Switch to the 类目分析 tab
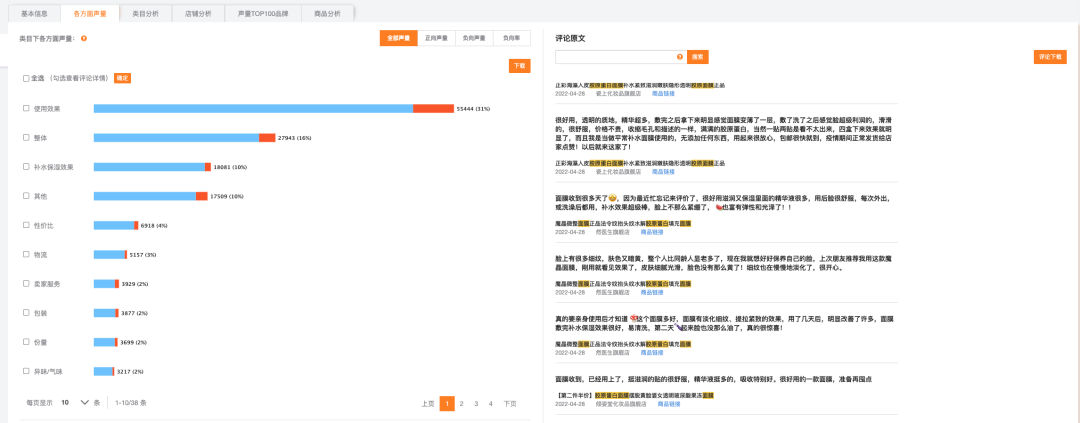 [x=145, y=13]
